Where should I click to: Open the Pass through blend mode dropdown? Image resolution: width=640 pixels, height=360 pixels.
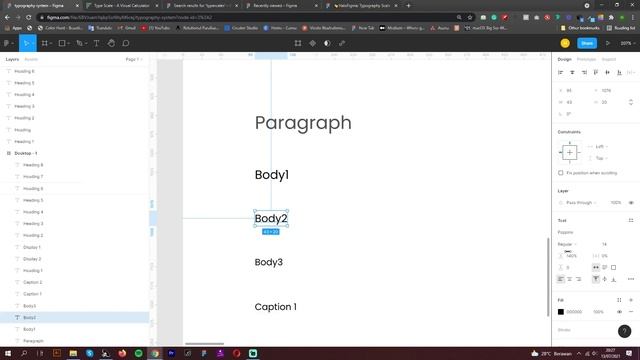point(581,203)
